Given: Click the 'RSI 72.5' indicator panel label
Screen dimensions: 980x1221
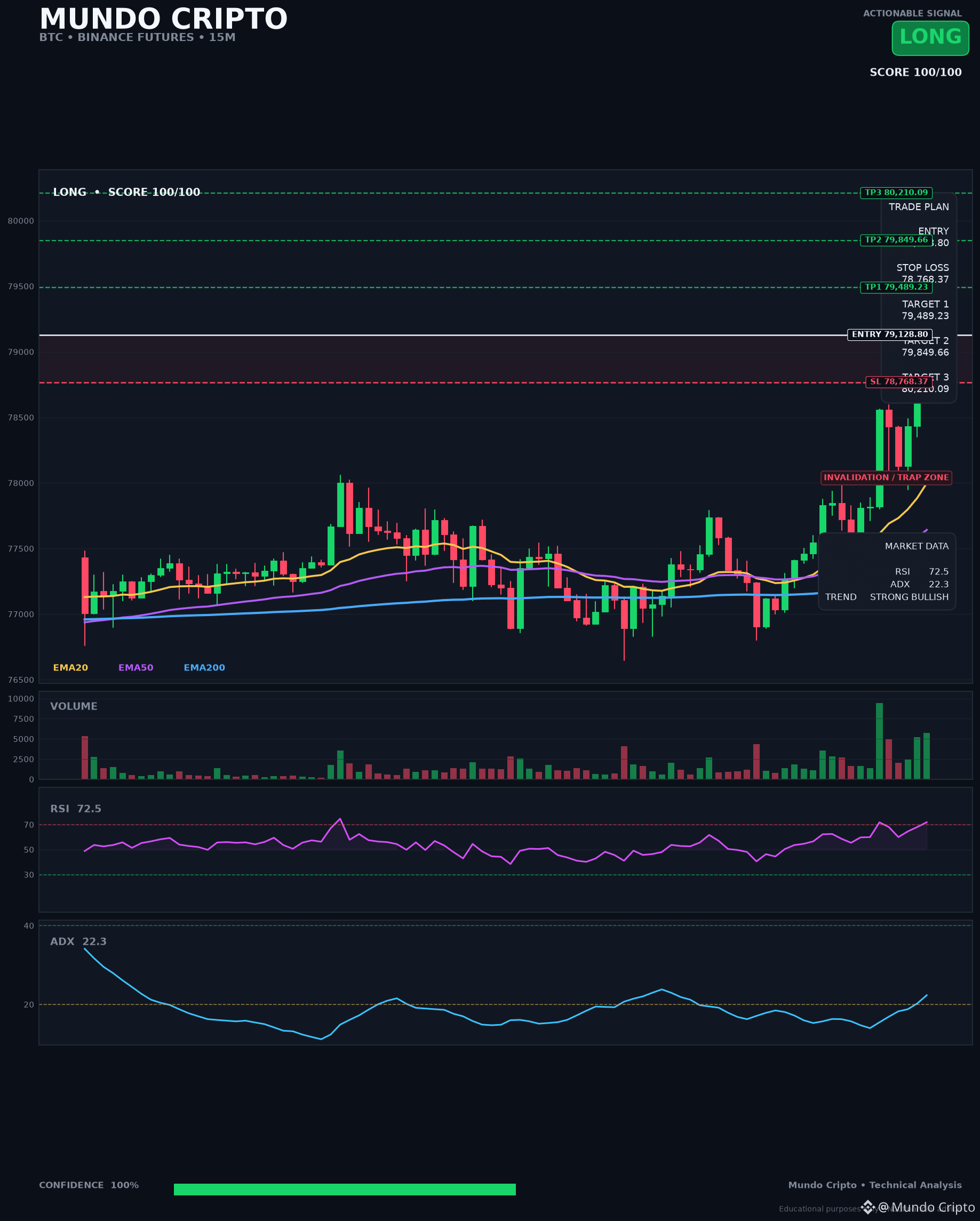Looking at the screenshot, I should pyautogui.click(x=76, y=809).
